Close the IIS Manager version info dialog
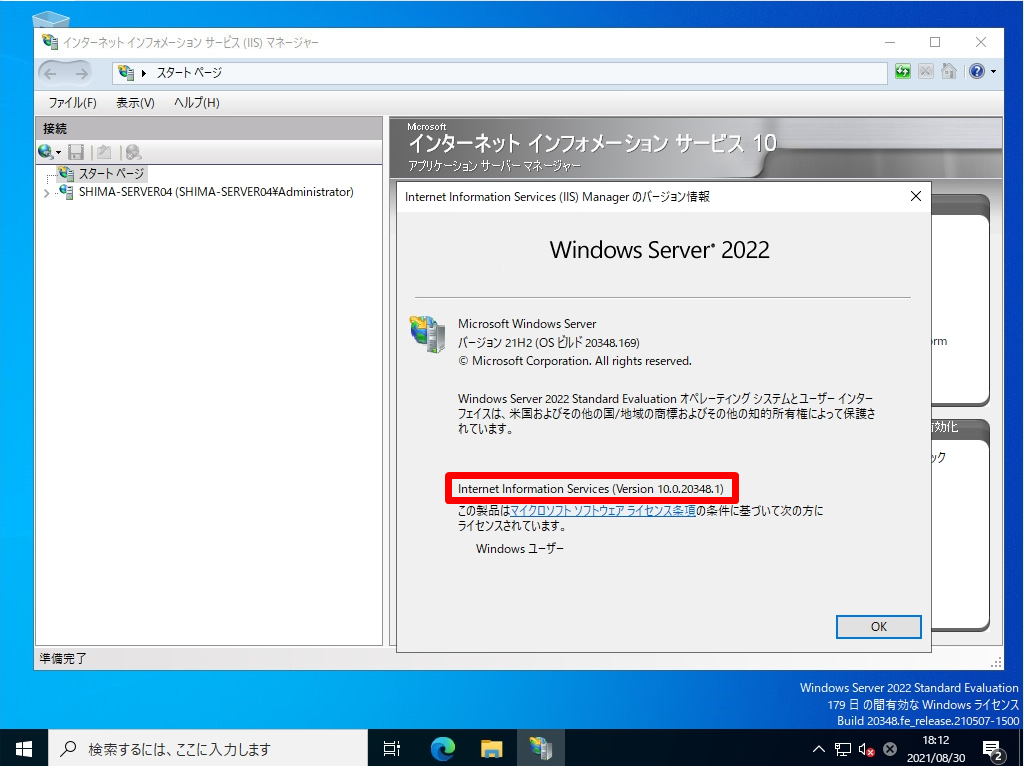This screenshot has width=1024, height=766. (916, 197)
